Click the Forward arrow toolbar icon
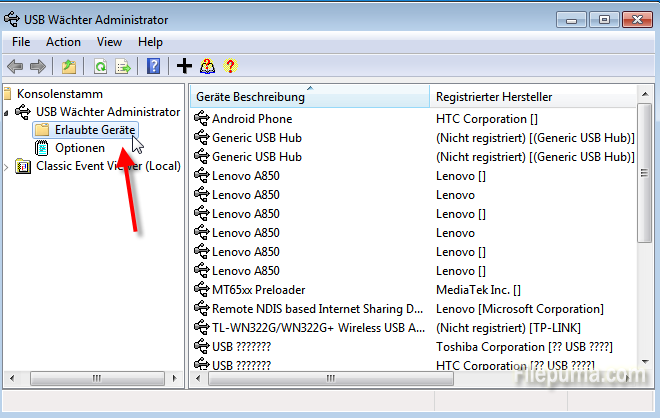 (38, 66)
